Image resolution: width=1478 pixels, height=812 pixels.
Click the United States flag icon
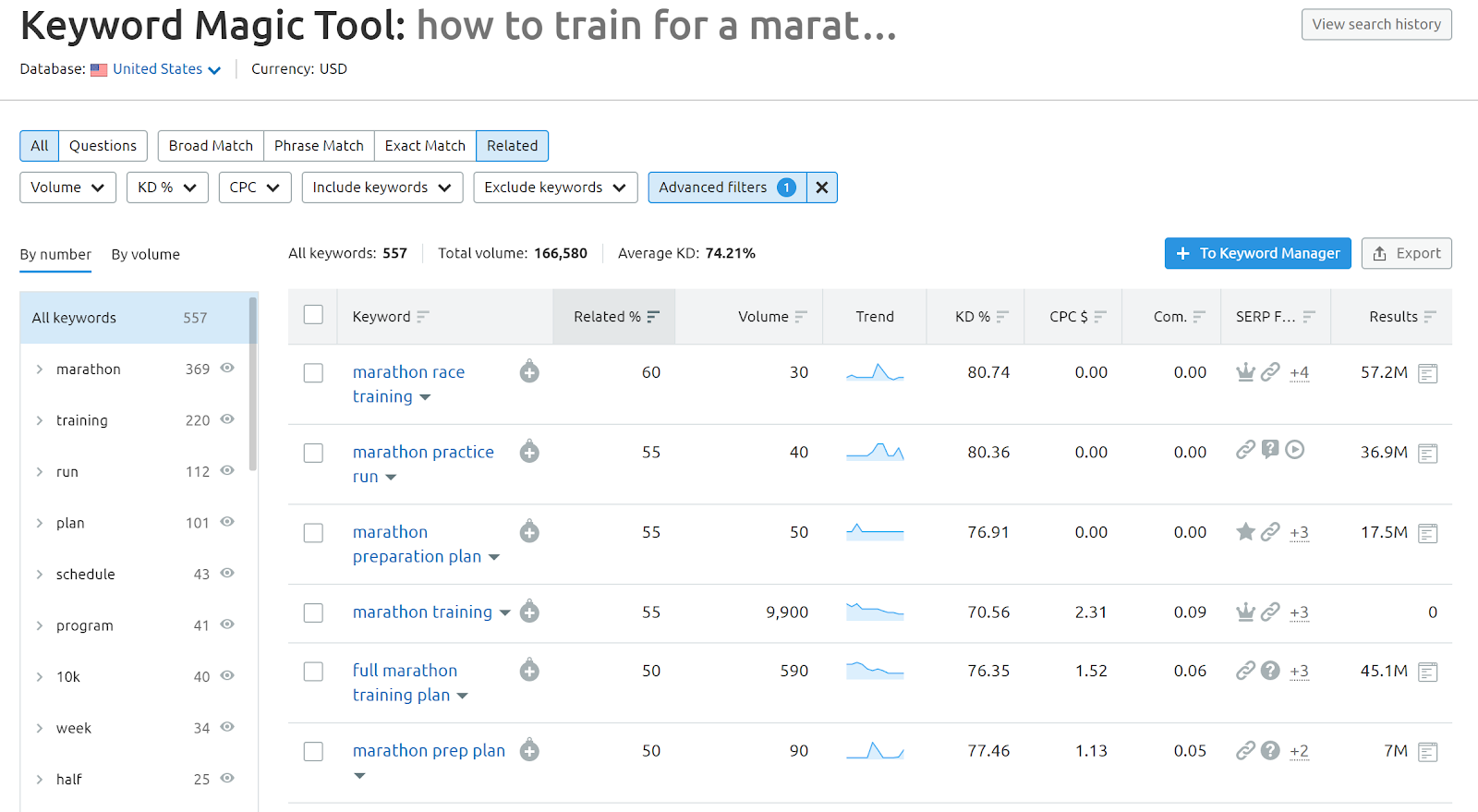99,69
